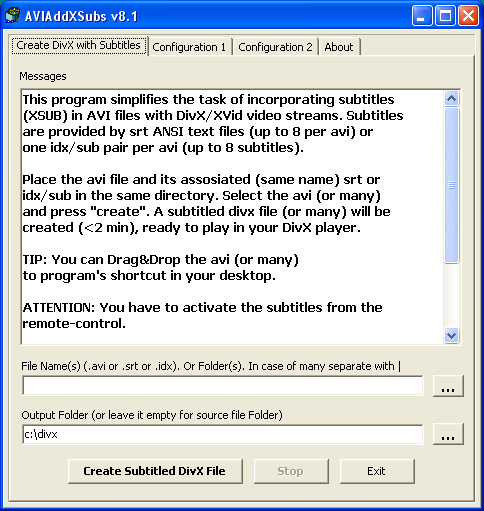The width and height of the screenshot is (484, 511).
Task: Click the 'This program simplifies the task' line
Action: pos(208,99)
